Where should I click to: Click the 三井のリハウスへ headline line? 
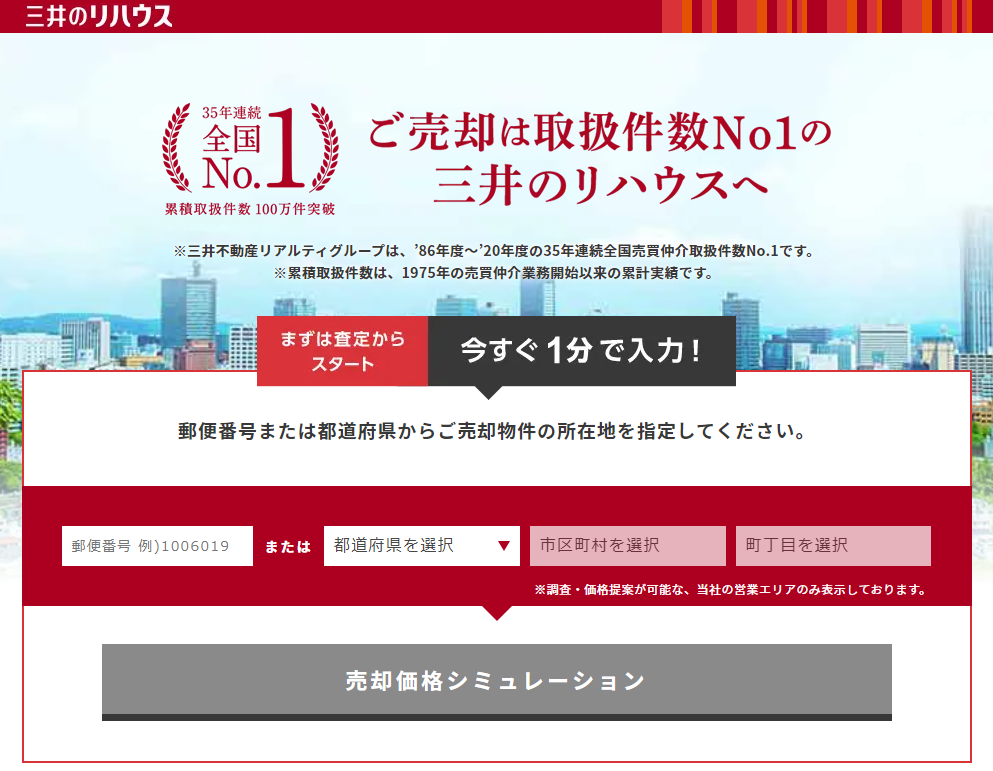point(601,186)
